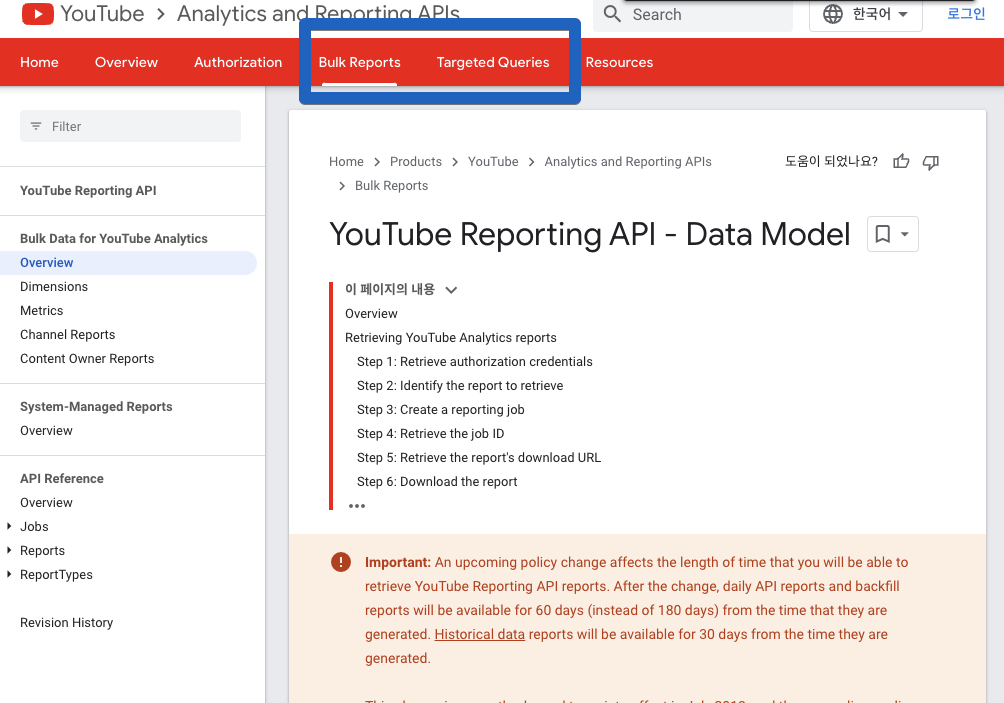
Task: Jump to Step 3: Create a reporting job
Action: click(x=441, y=410)
